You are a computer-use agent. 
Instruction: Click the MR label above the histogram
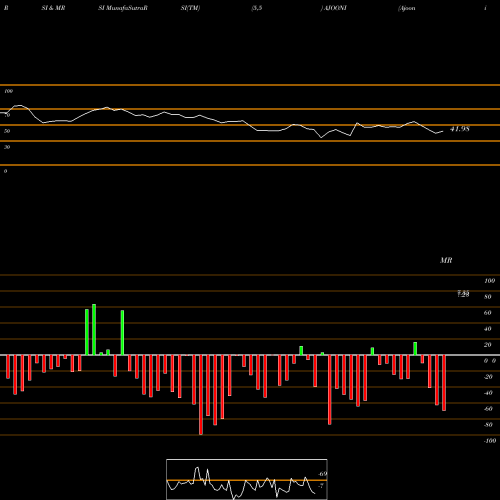446,260
